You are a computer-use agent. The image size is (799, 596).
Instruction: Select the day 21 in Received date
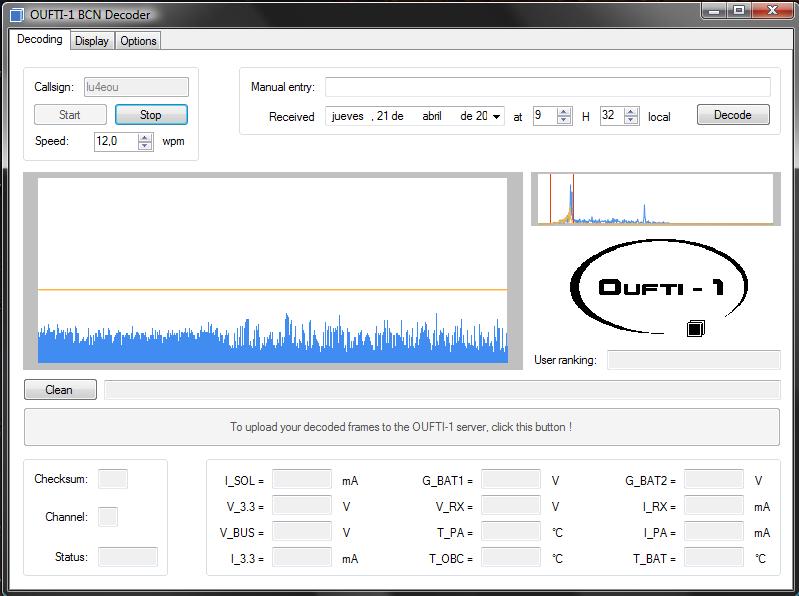(383, 116)
